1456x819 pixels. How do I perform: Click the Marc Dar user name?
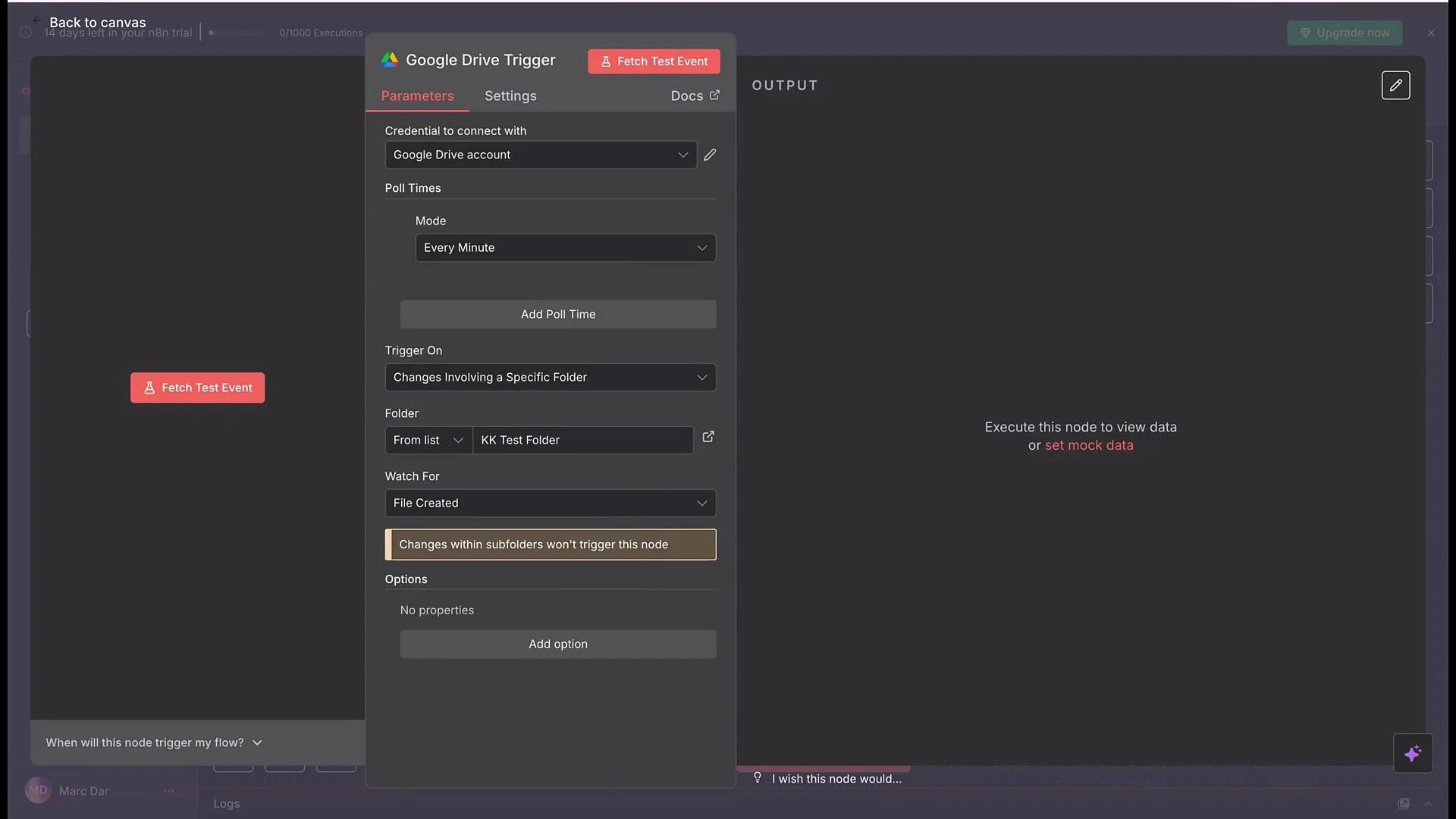tap(83, 791)
